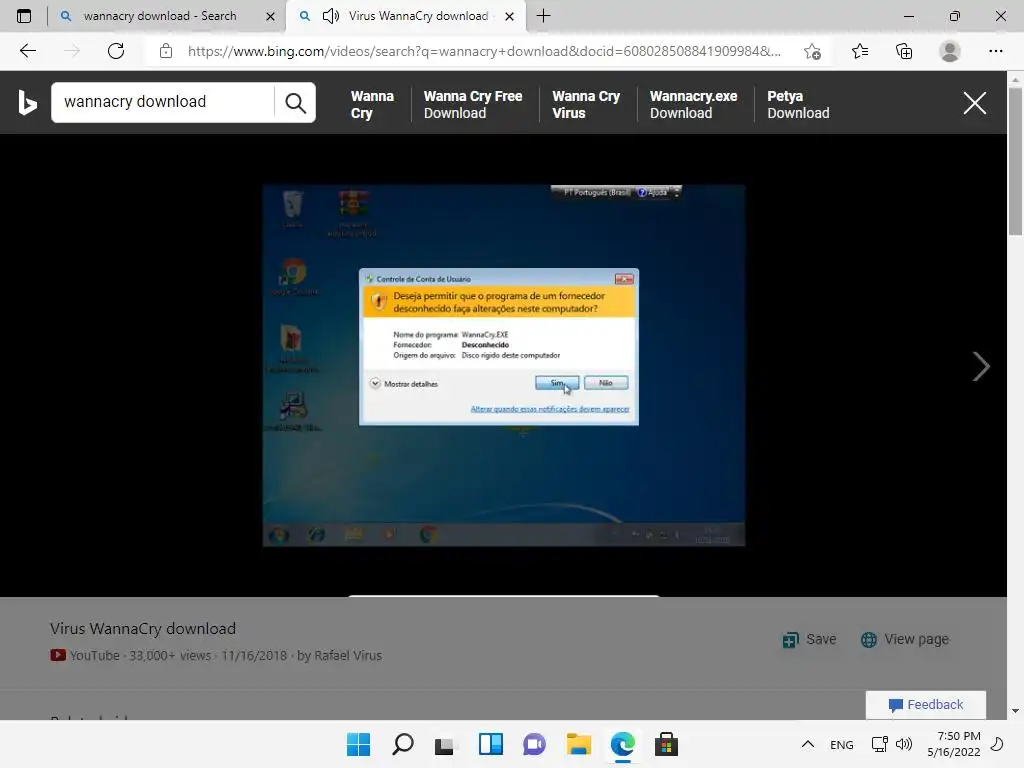This screenshot has height=768, width=1024.
Task: Go to next video with arrow
Action: tap(980, 366)
